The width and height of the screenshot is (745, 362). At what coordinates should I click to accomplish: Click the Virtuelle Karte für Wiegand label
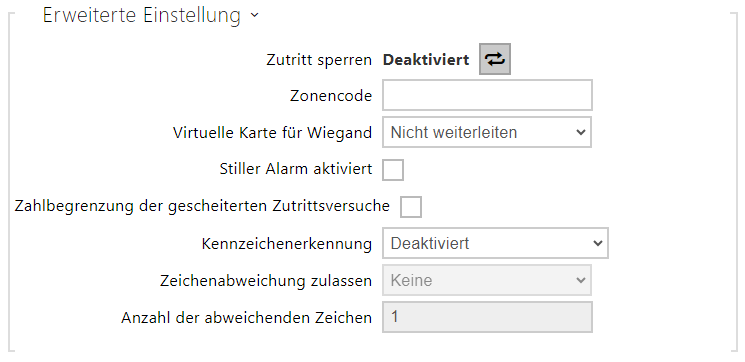(x=272, y=133)
